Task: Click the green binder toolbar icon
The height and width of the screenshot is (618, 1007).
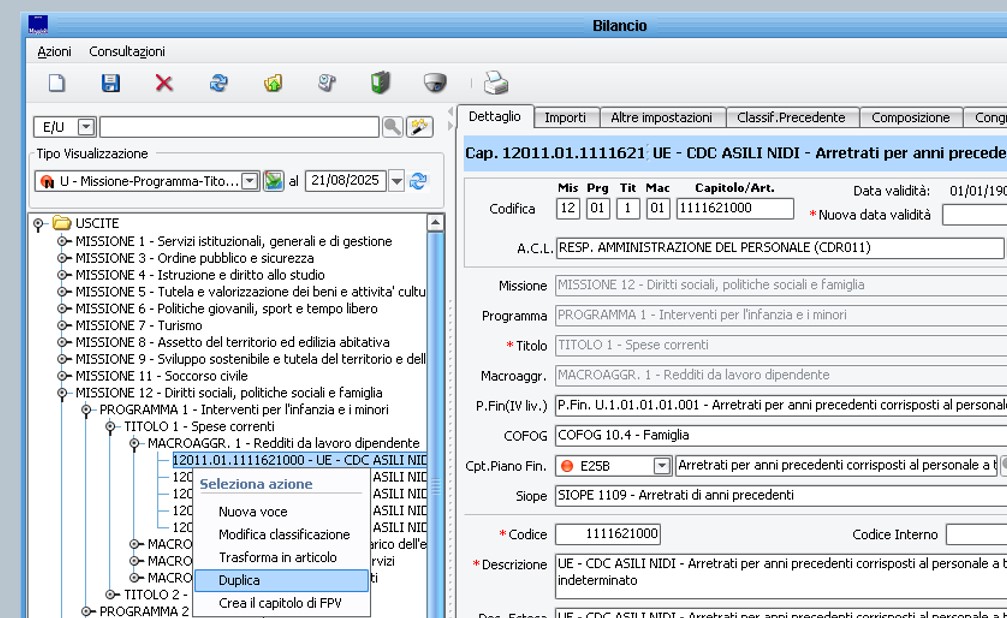Action: tap(380, 84)
